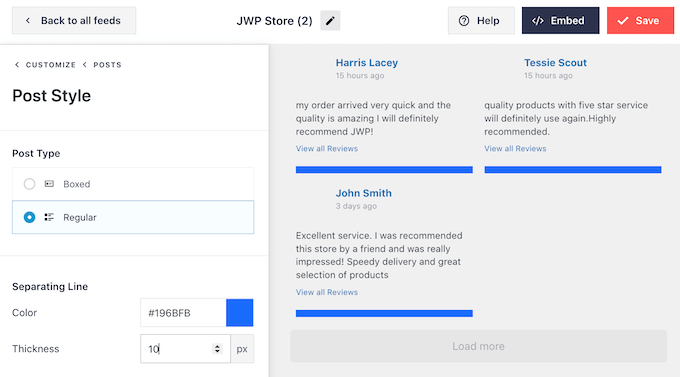Screen dimensions: 680x377
Task: Click the code brackets icon on Embed
Action: tap(538, 20)
